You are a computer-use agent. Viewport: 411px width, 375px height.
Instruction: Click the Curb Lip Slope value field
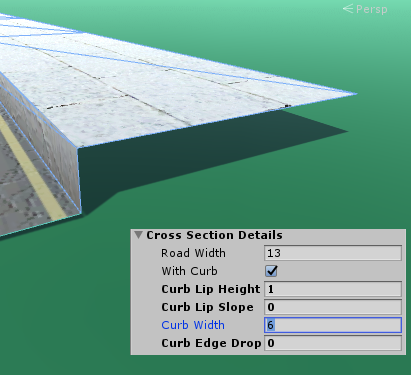click(x=333, y=307)
